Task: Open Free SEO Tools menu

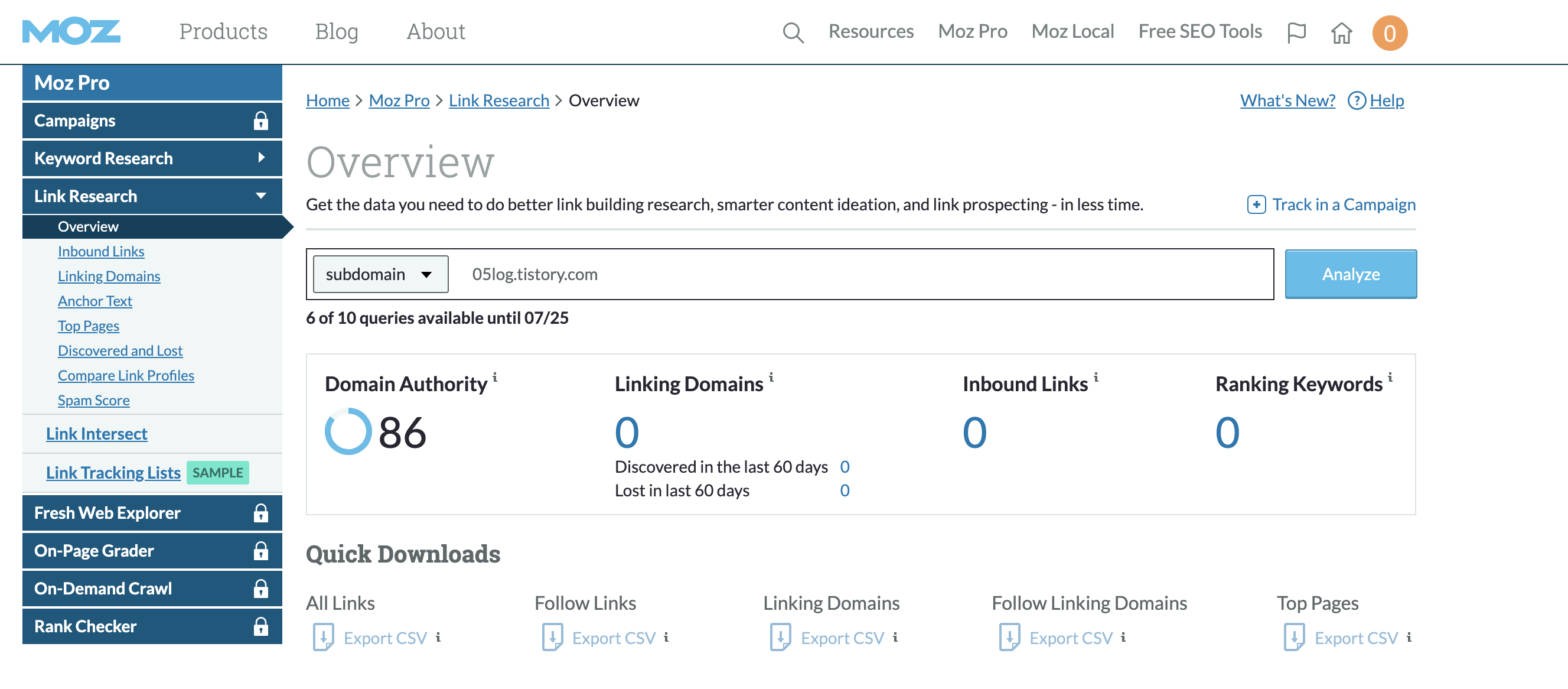Action: click(1199, 32)
